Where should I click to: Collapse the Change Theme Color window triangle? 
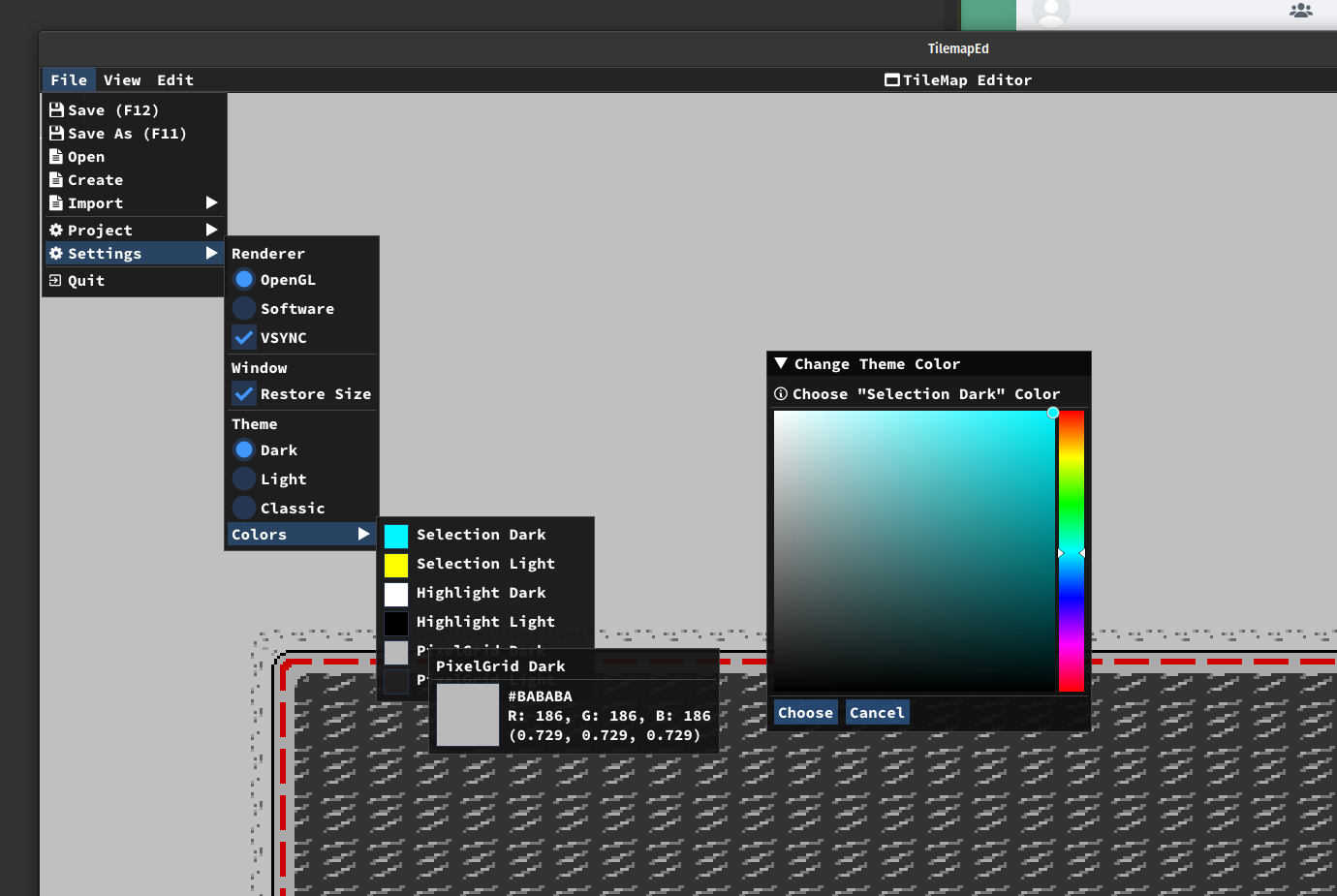click(x=781, y=363)
